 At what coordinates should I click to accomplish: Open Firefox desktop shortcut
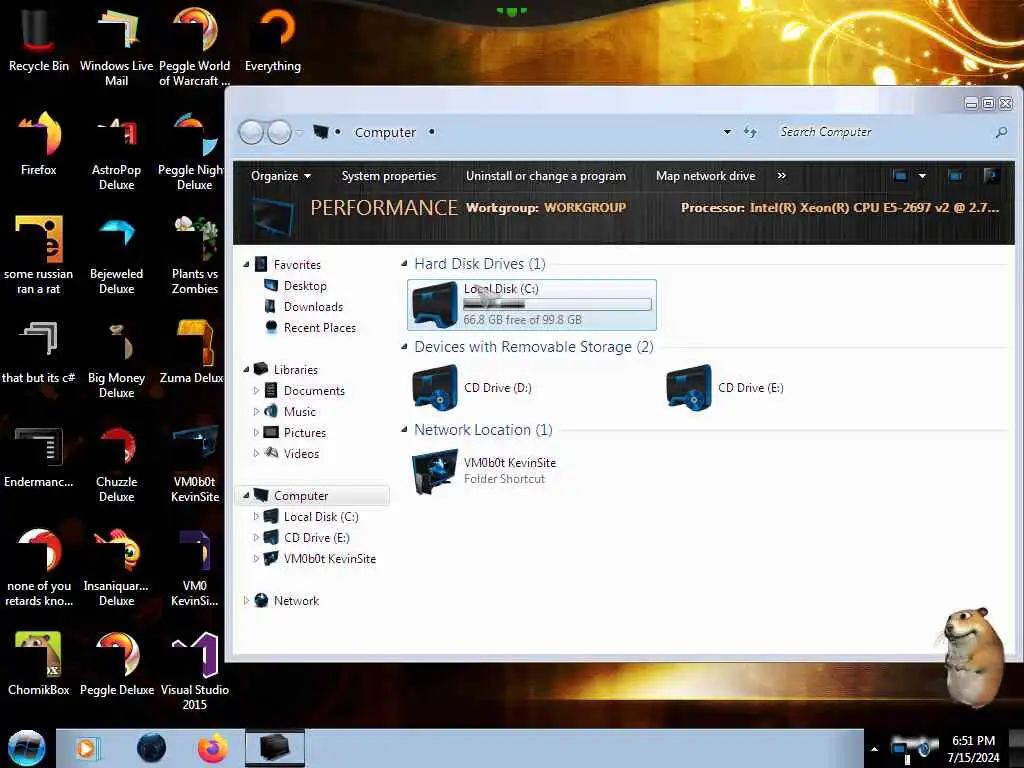coord(39,144)
